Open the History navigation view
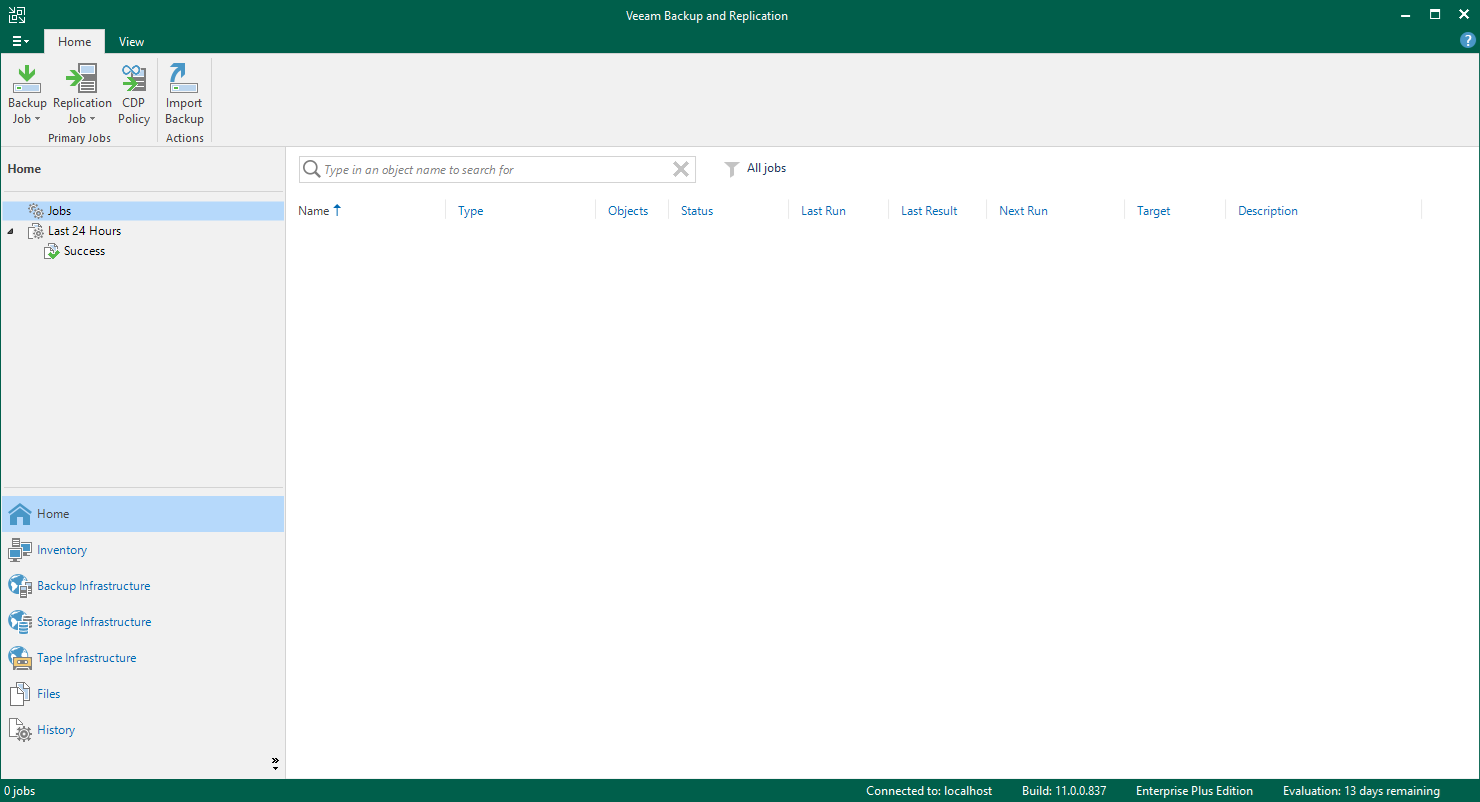This screenshot has width=1480, height=802. click(x=143, y=730)
